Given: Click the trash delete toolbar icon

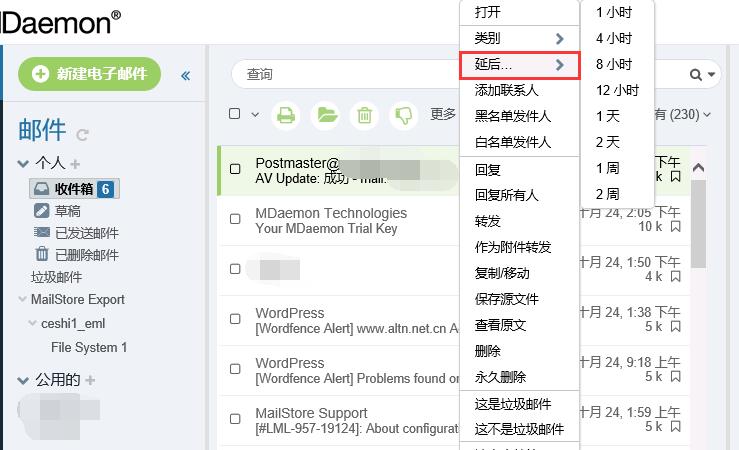Looking at the screenshot, I should point(364,115).
